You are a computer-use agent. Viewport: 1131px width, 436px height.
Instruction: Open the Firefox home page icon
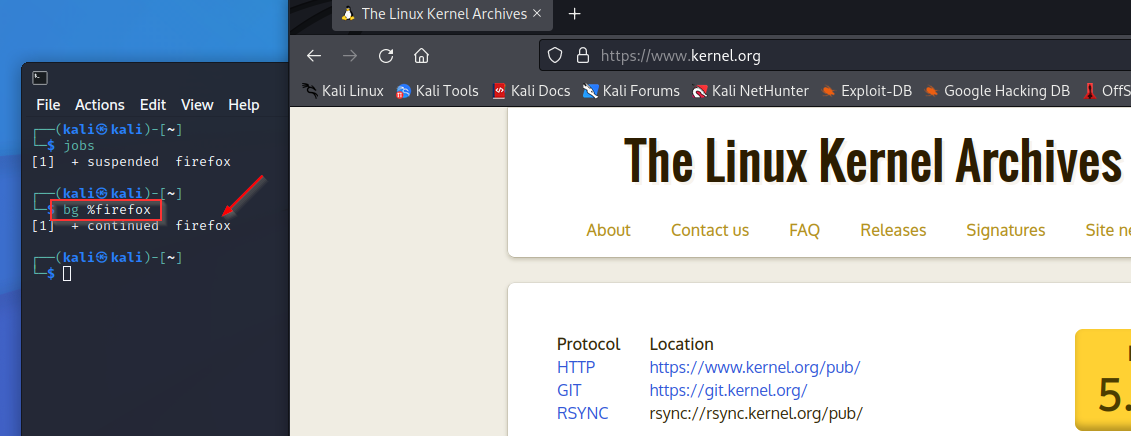click(421, 56)
